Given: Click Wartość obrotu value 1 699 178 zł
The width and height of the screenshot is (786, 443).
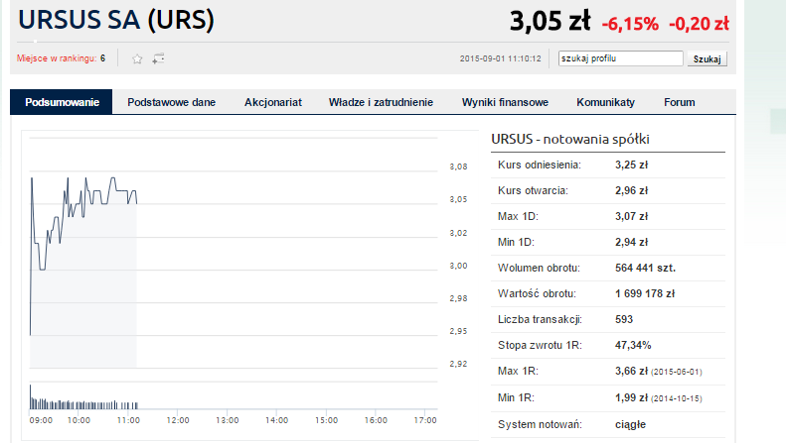Looking at the screenshot, I should click(645, 294).
